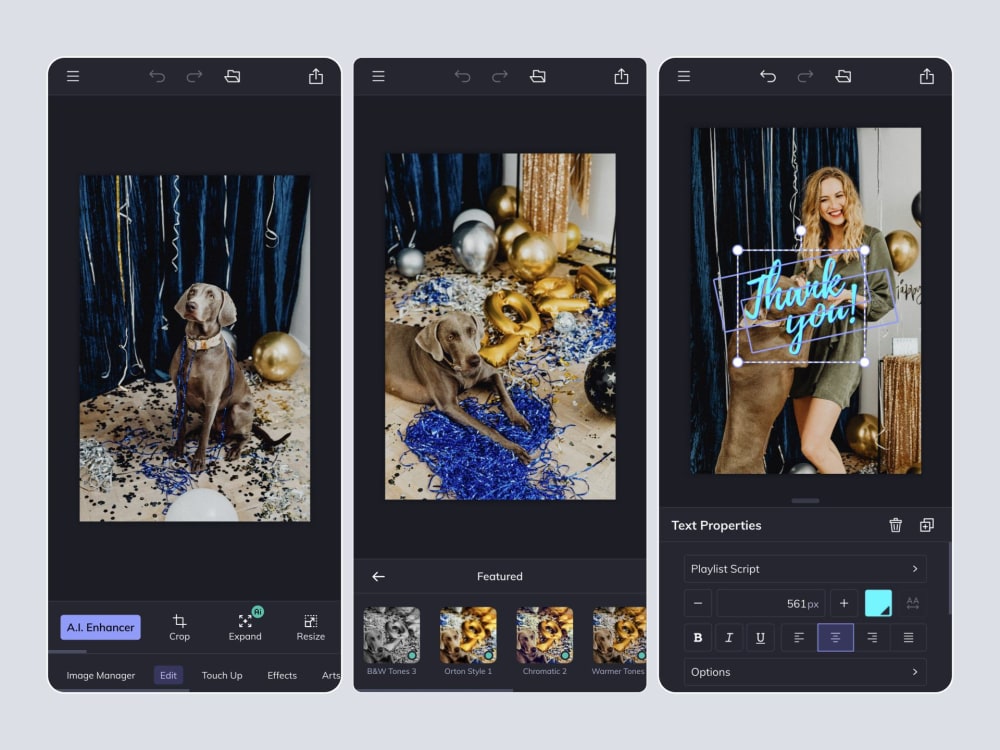Click the rotation handle above text box

pyautogui.click(x=800, y=230)
